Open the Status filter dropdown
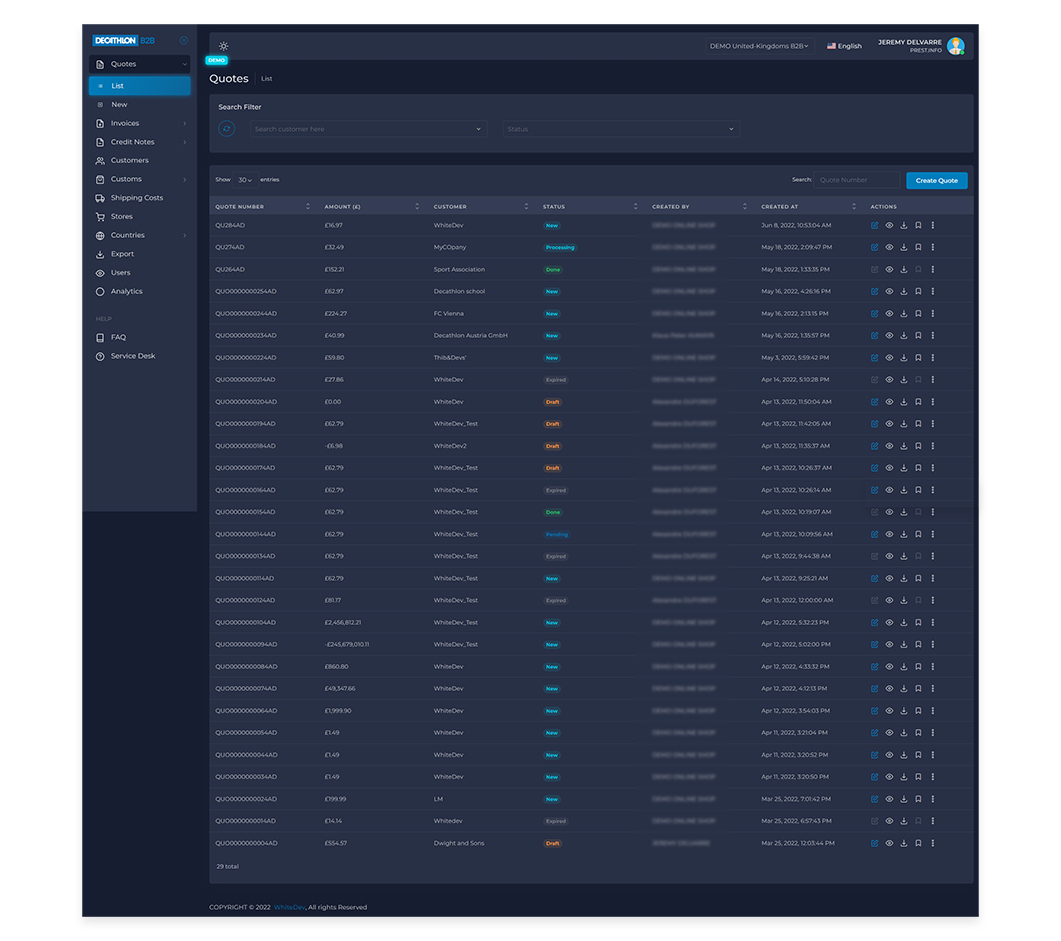The image size is (1061, 941). point(620,129)
